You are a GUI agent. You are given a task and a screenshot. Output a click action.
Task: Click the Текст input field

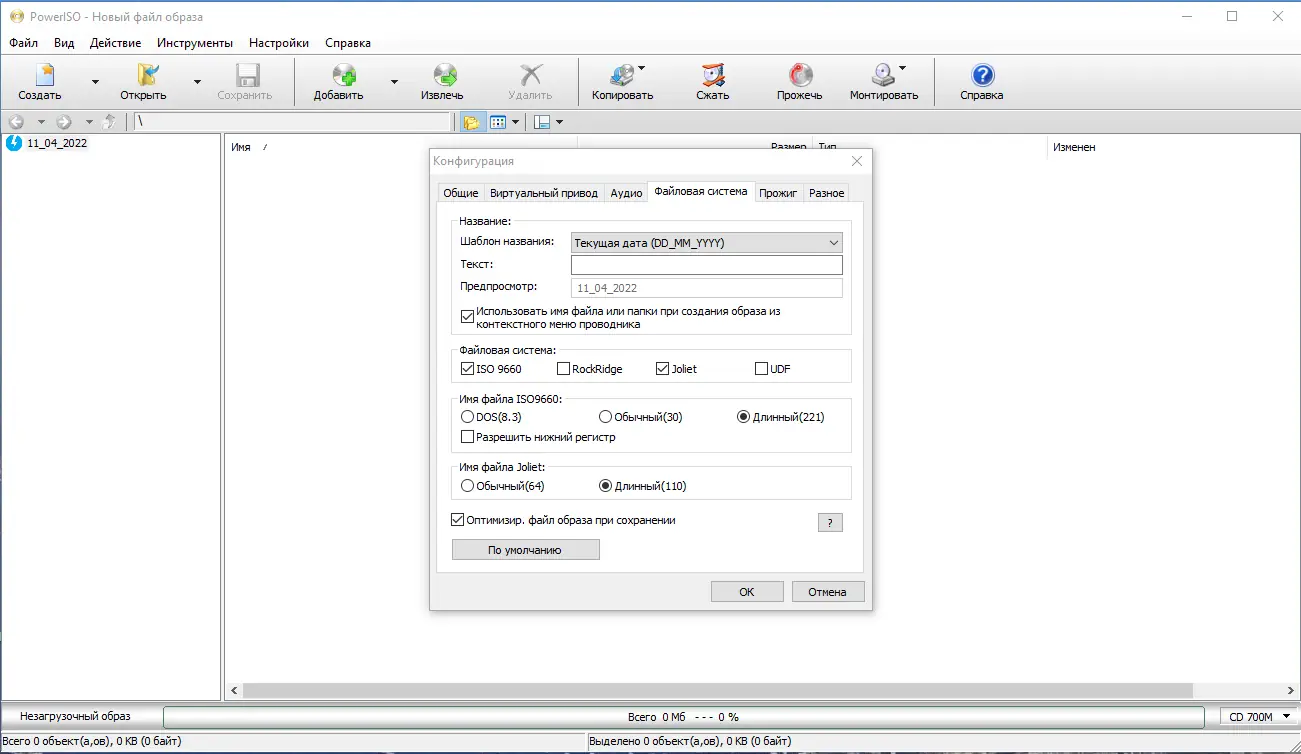point(707,265)
